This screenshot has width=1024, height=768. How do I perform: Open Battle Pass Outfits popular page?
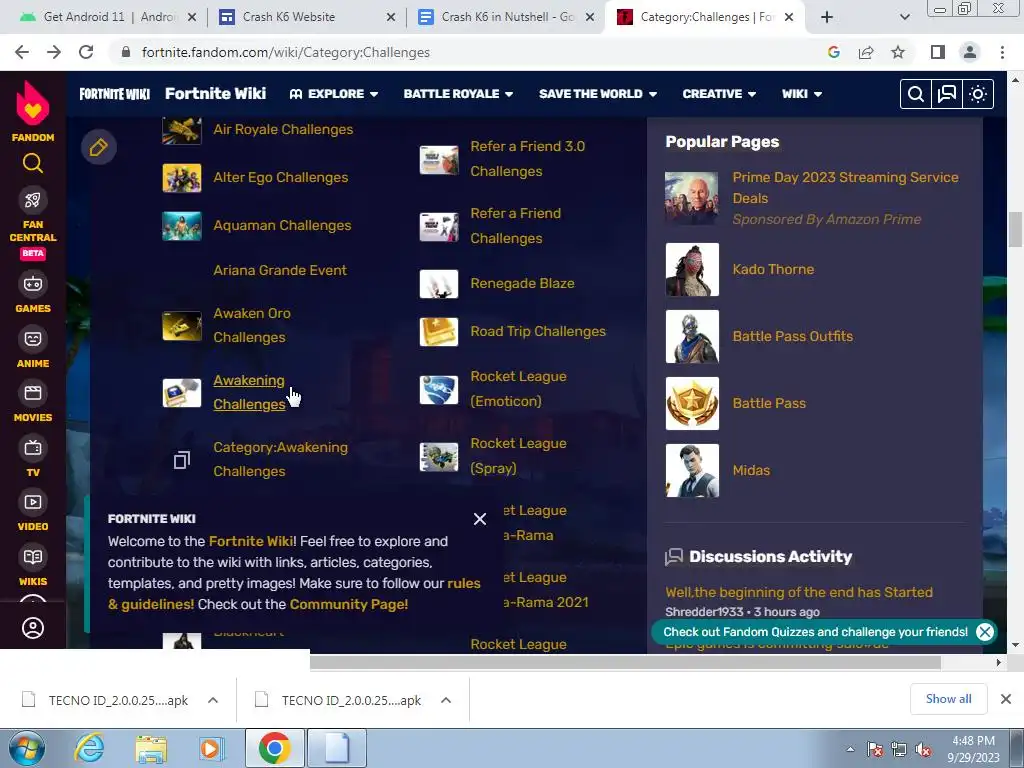(793, 336)
